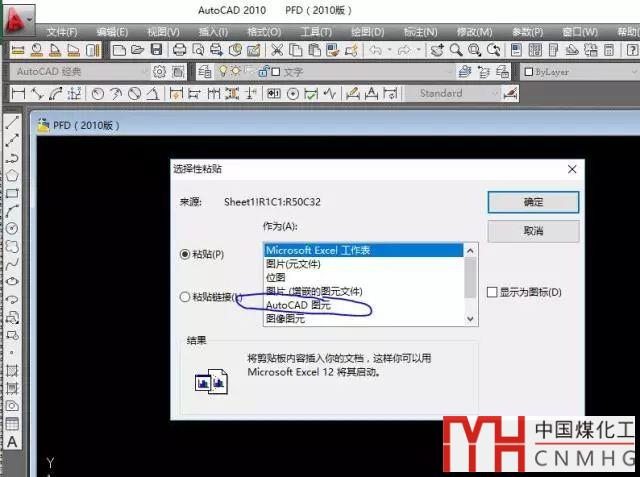
Task: Select the 粘贴(P) radio button
Action: pyautogui.click(x=184, y=254)
